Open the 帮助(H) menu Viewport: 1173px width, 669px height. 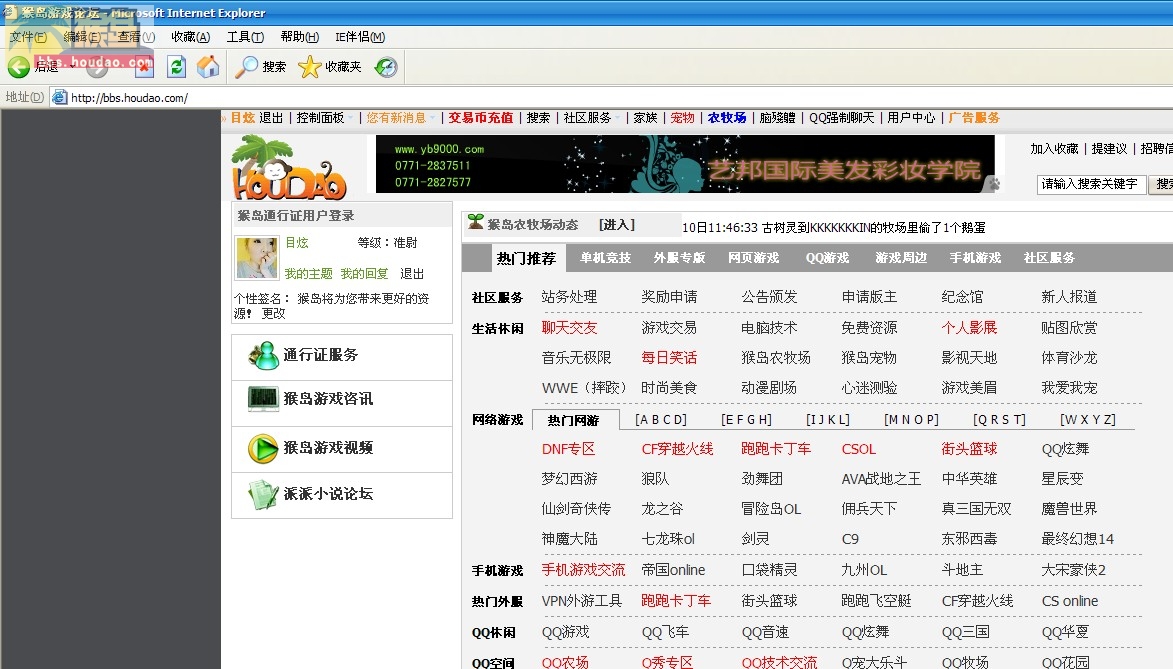[299, 37]
